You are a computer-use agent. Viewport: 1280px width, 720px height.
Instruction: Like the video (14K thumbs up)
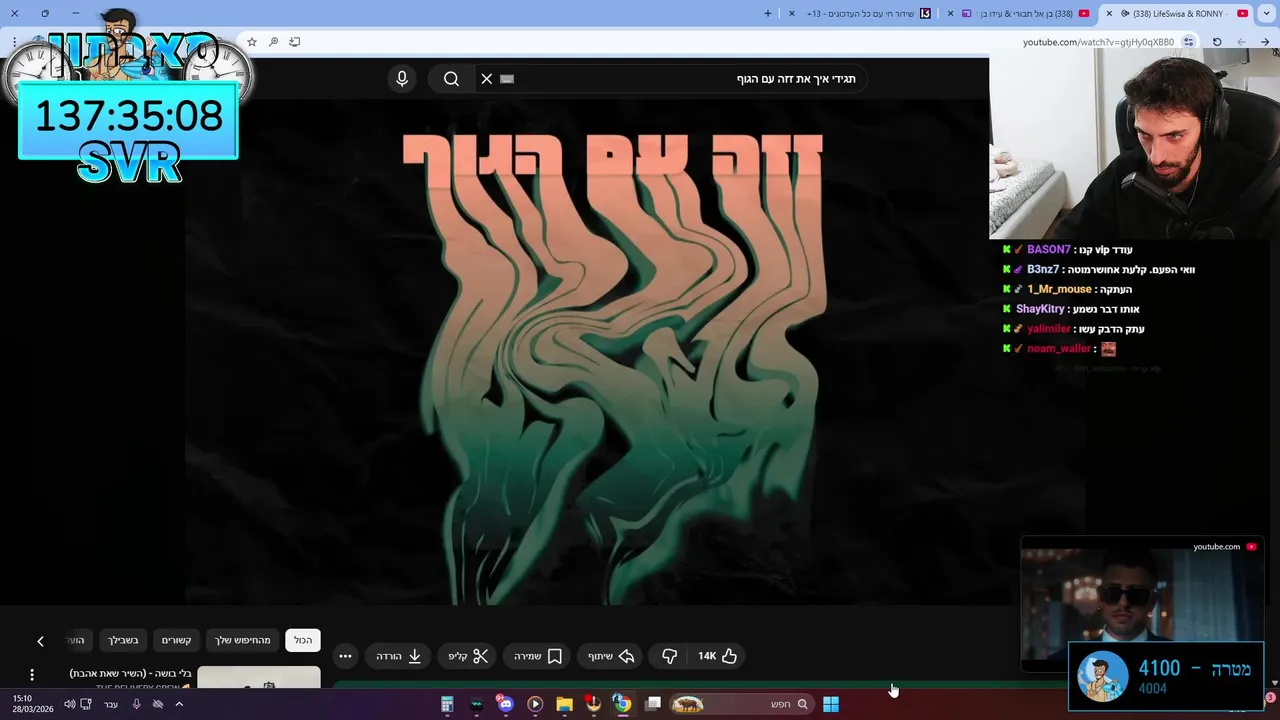(x=717, y=656)
